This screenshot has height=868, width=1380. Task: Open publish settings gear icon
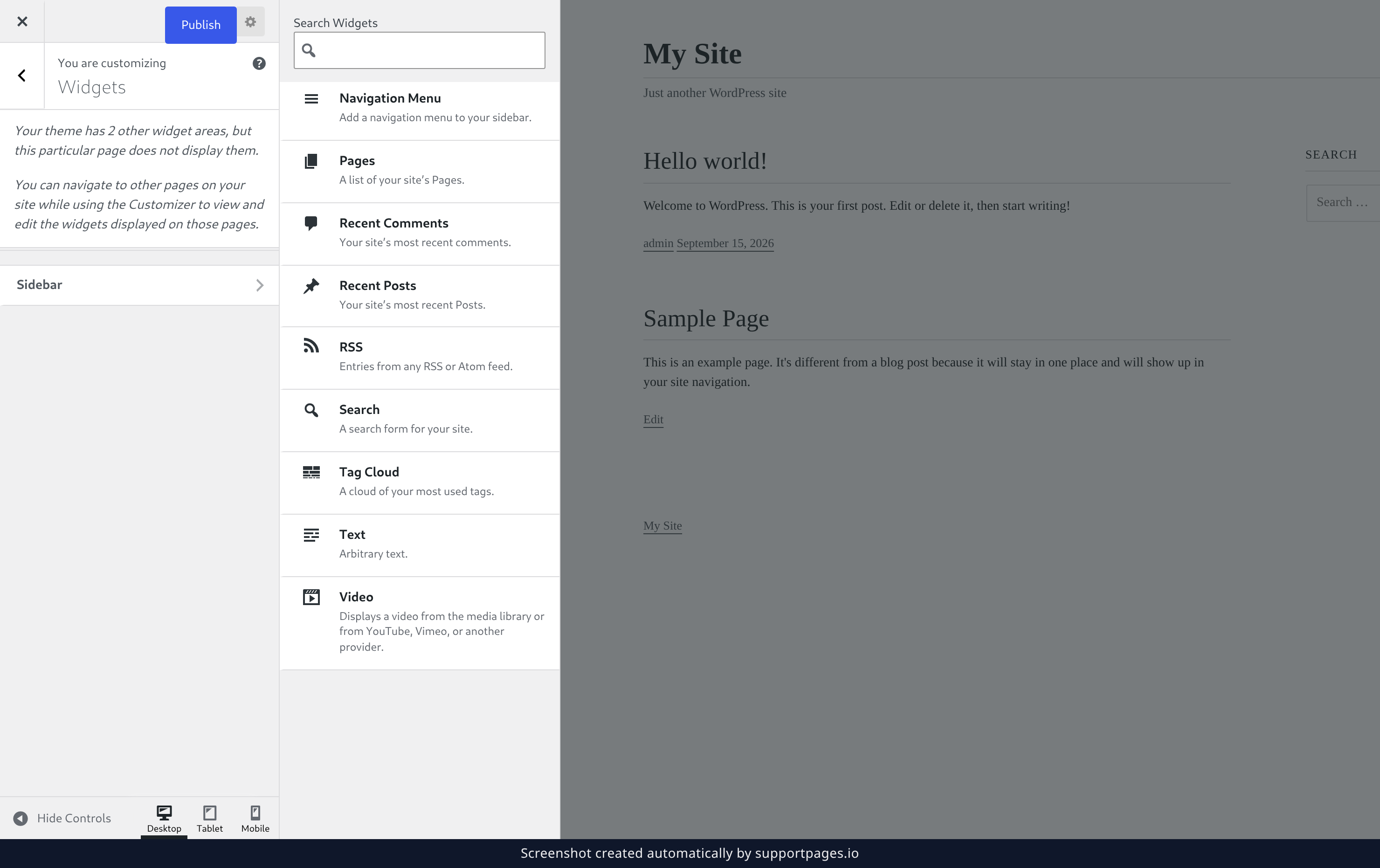[250, 22]
